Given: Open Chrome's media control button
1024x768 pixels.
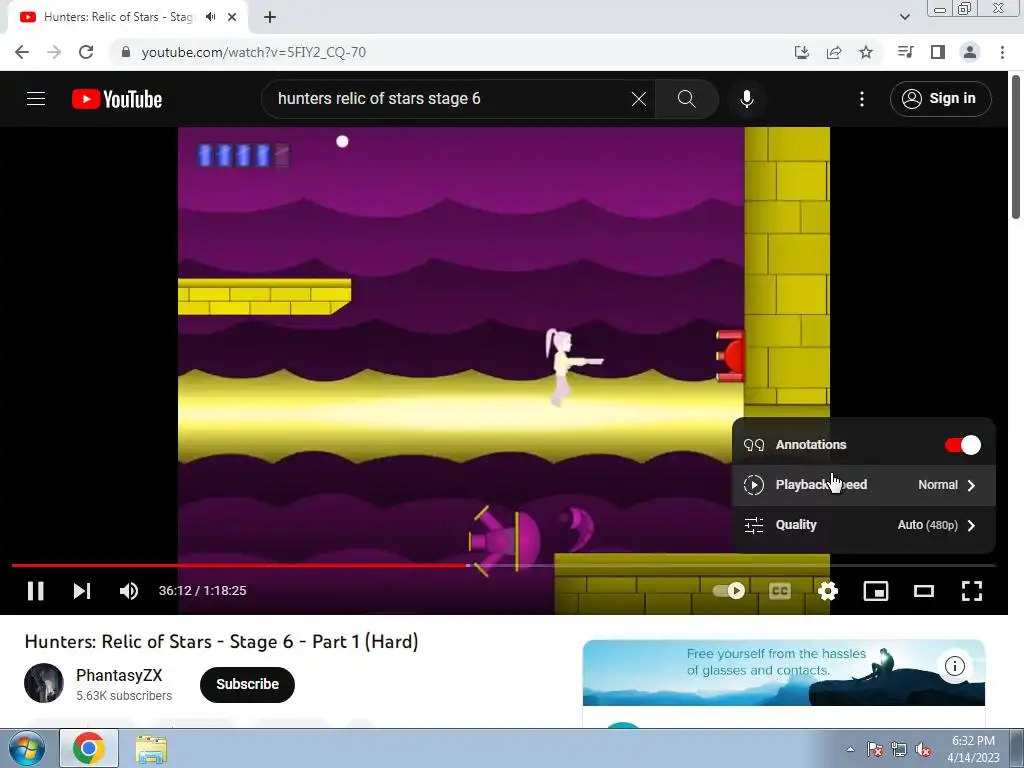Looking at the screenshot, I should pos(905,52).
